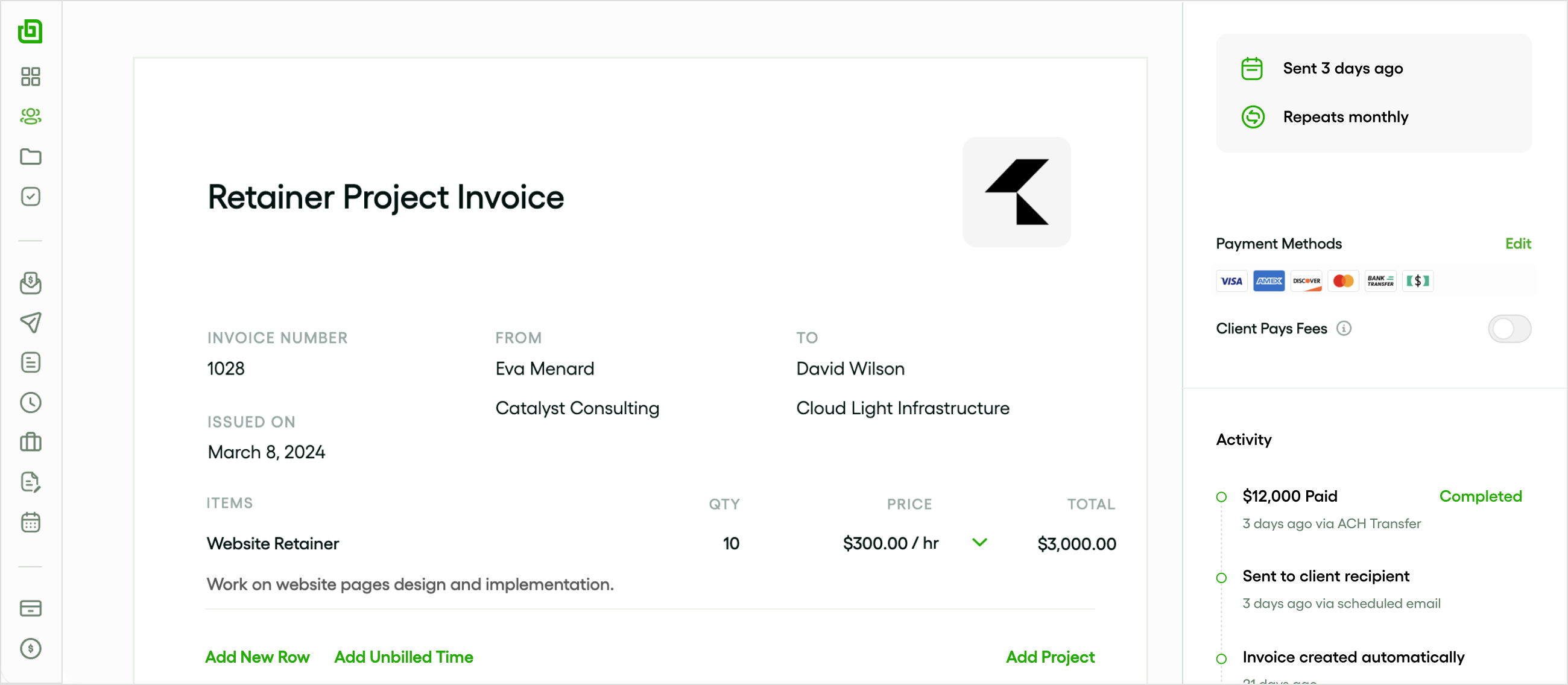Click the info icon beside Client Pays Fees
1568x685 pixels.
point(1344,329)
